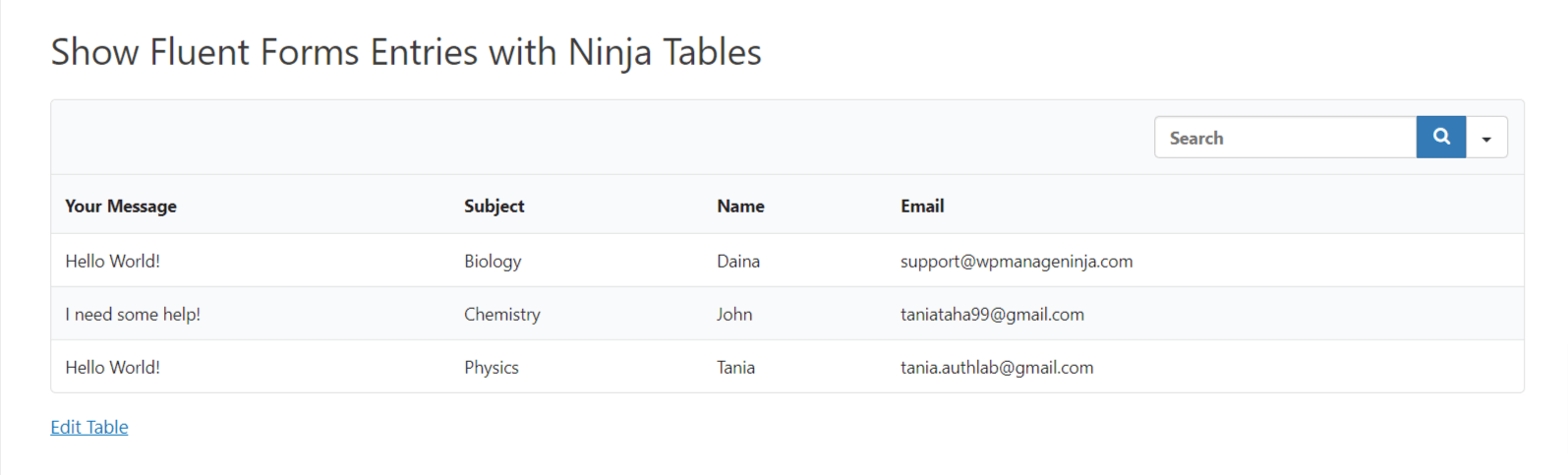This screenshot has width=1568, height=475.
Task: Sort table by Email column header
Action: (922, 206)
